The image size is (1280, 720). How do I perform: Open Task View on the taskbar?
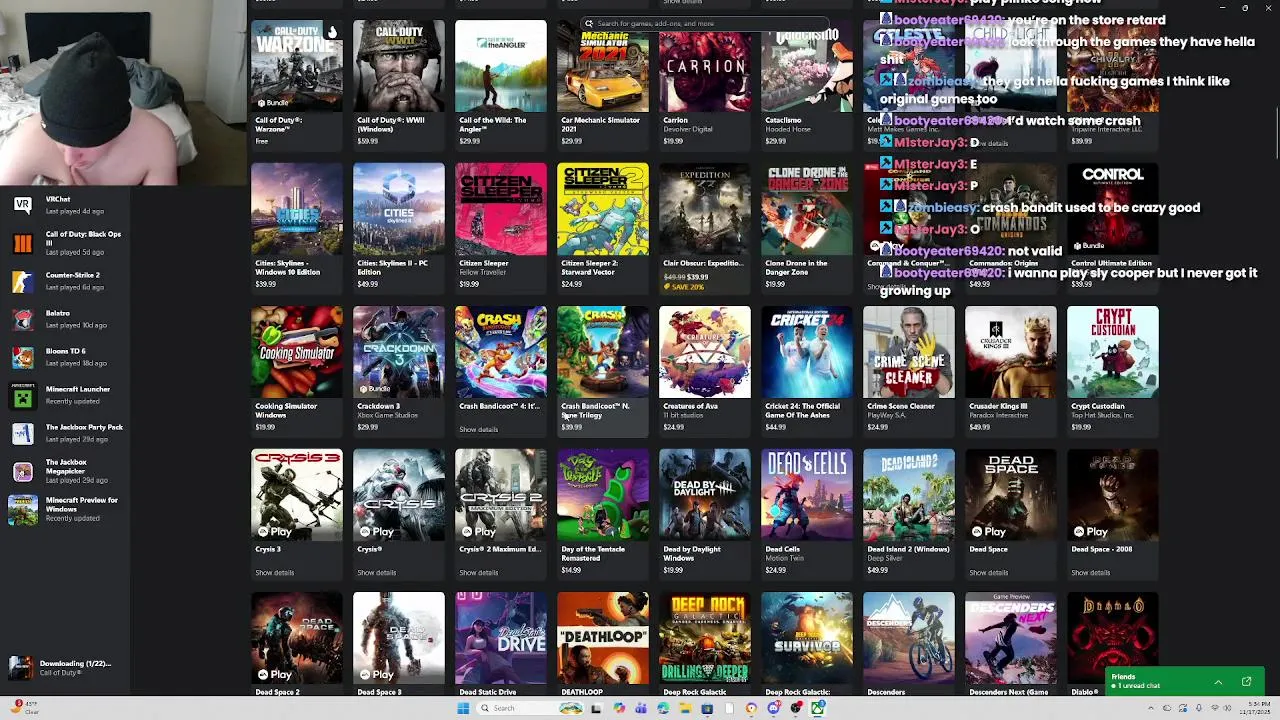coord(596,708)
